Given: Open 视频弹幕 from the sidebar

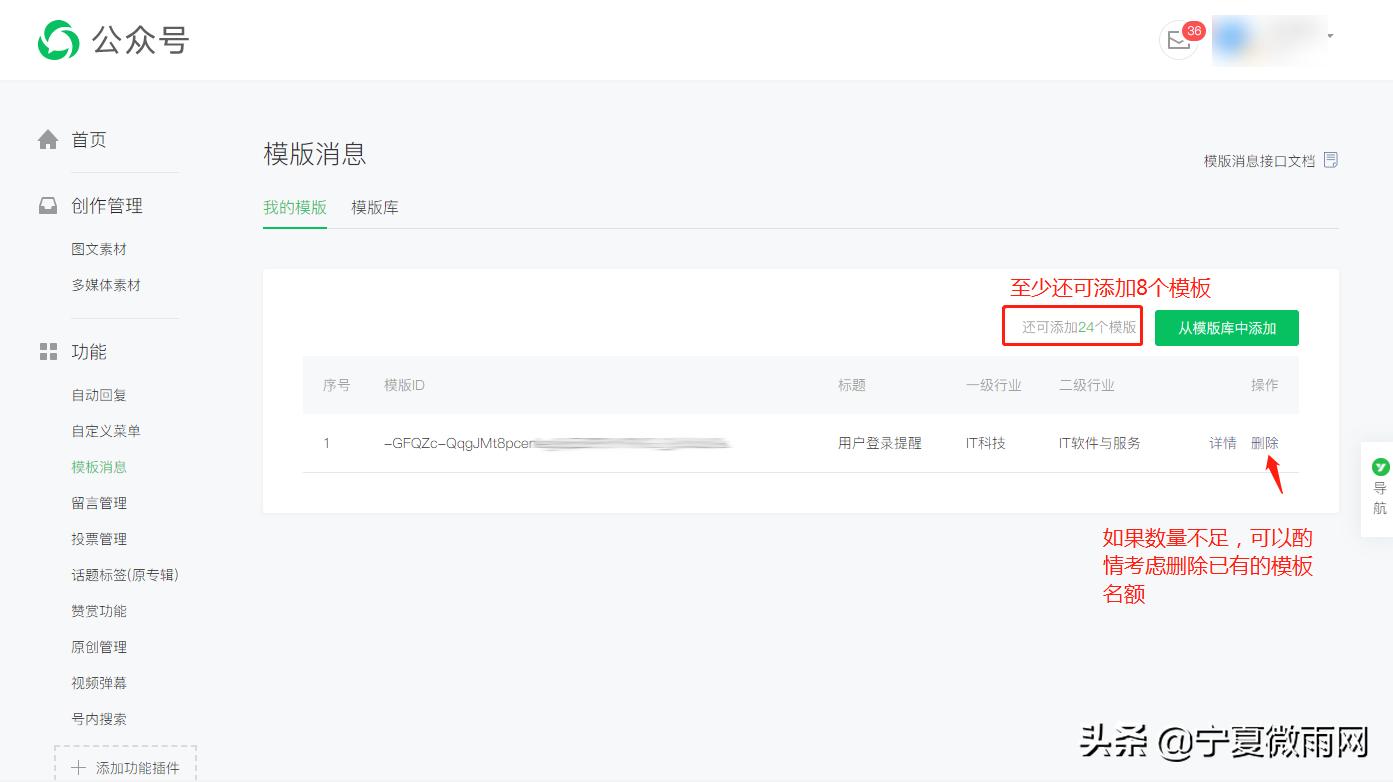Looking at the screenshot, I should tap(98, 682).
